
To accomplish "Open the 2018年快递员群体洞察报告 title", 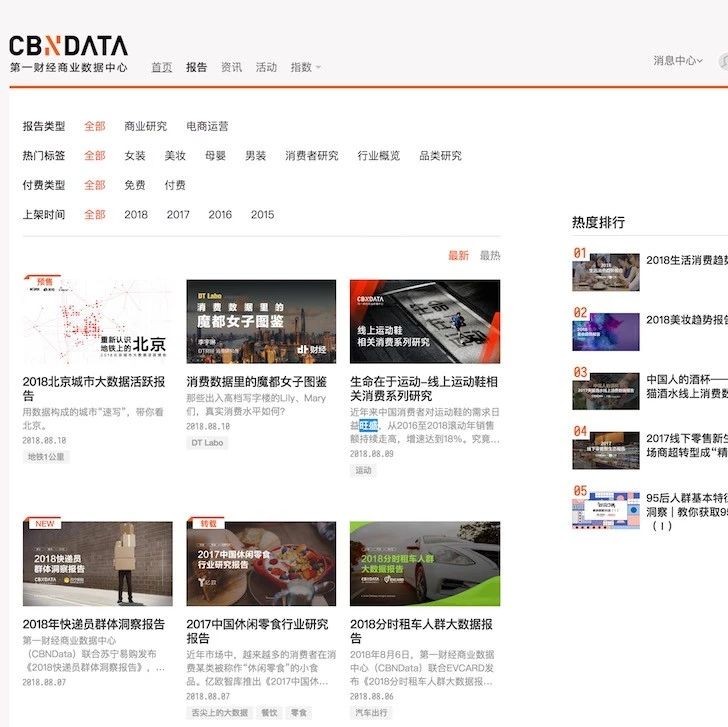I will [94, 624].
